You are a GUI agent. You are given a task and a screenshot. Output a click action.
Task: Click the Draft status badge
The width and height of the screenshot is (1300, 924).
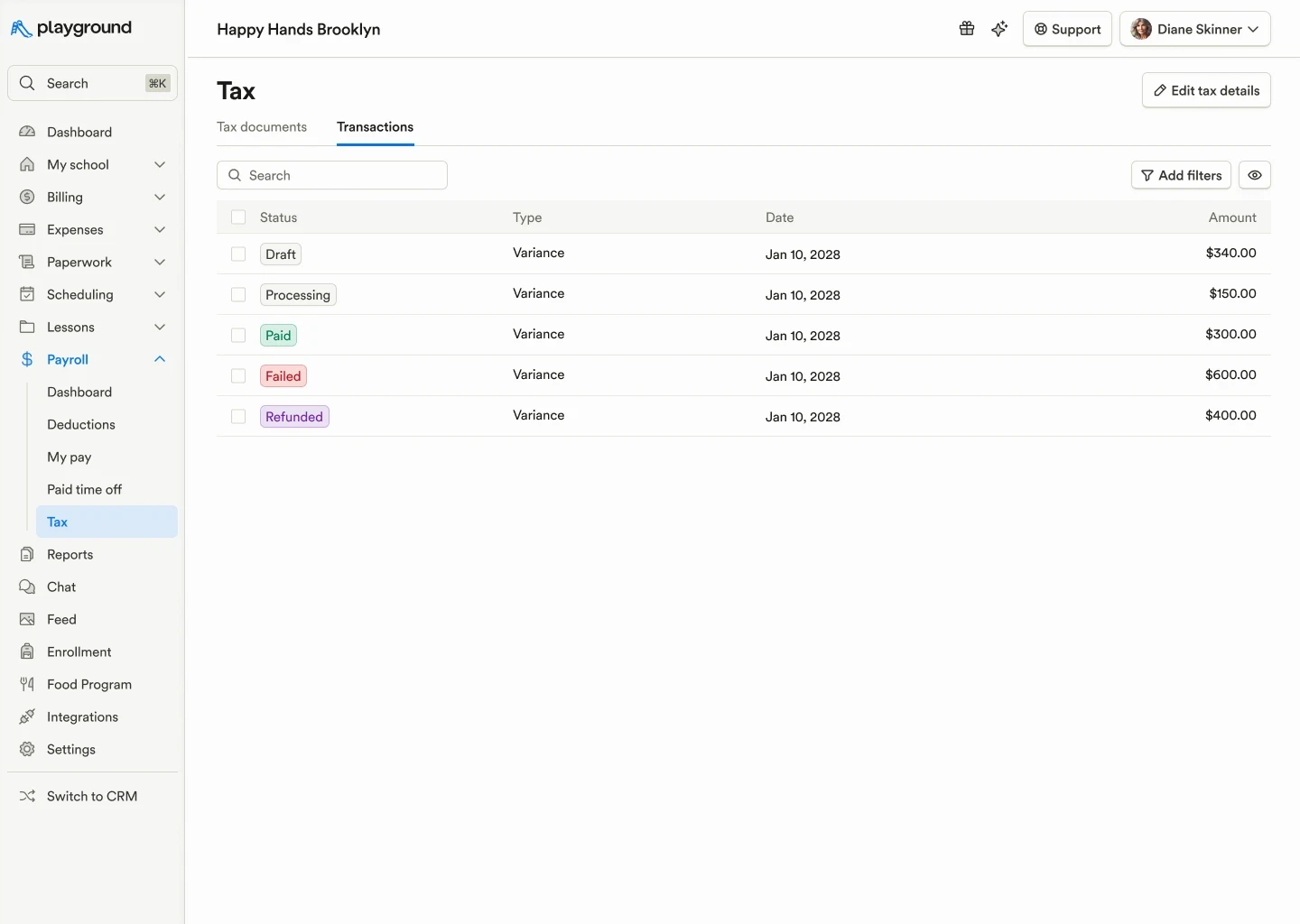tap(281, 254)
